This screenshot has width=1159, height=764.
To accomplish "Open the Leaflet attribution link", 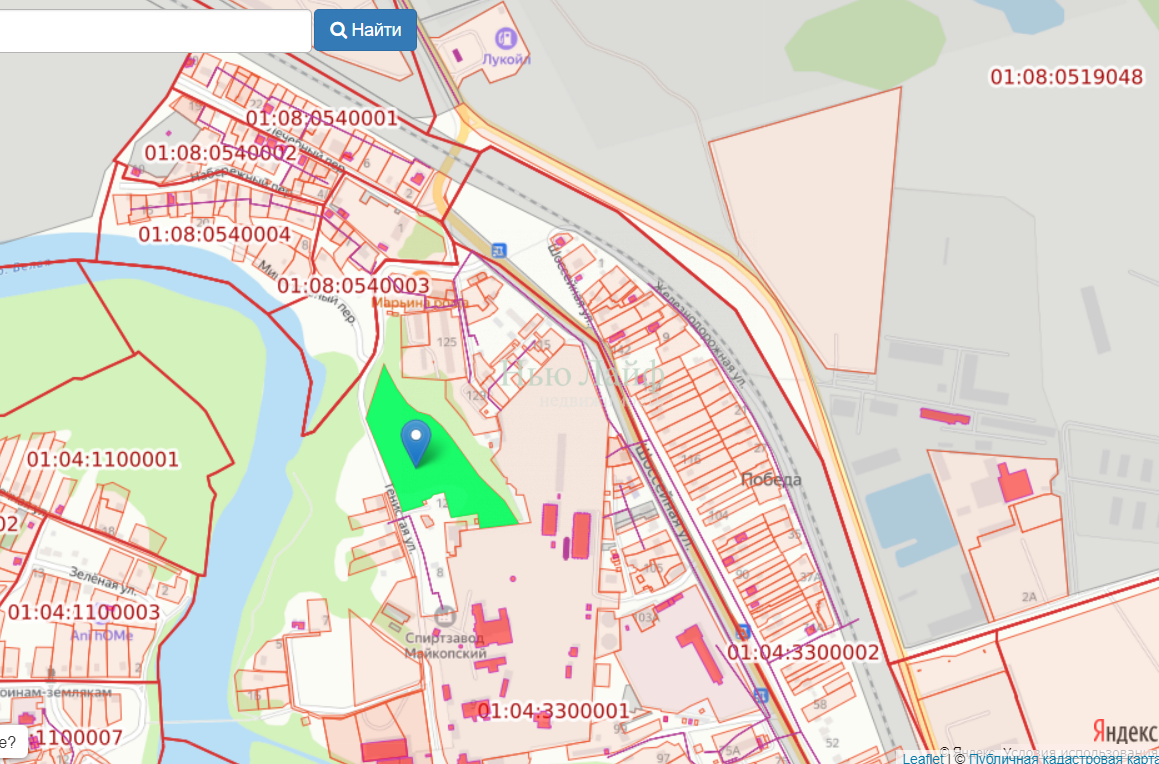I will [x=922, y=758].
